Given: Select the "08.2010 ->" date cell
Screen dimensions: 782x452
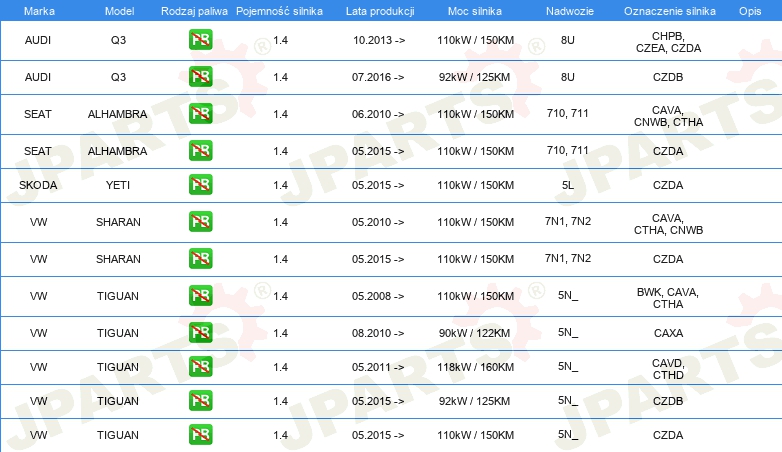Looking at the screenshot, I should click(x=378, y=333).
